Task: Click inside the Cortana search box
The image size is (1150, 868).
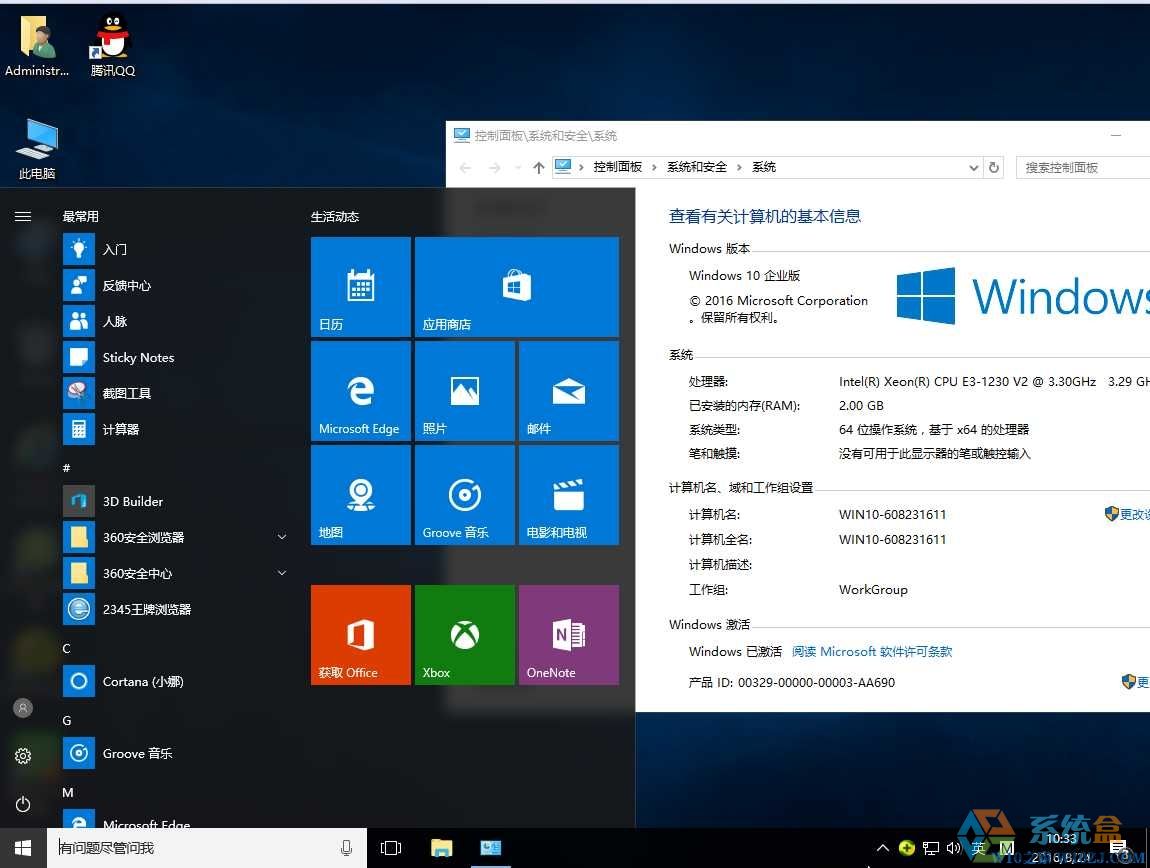Action: point(200,847)
